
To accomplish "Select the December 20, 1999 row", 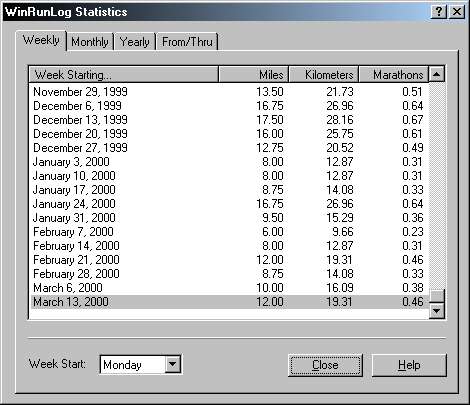I will tap(229, 134).
